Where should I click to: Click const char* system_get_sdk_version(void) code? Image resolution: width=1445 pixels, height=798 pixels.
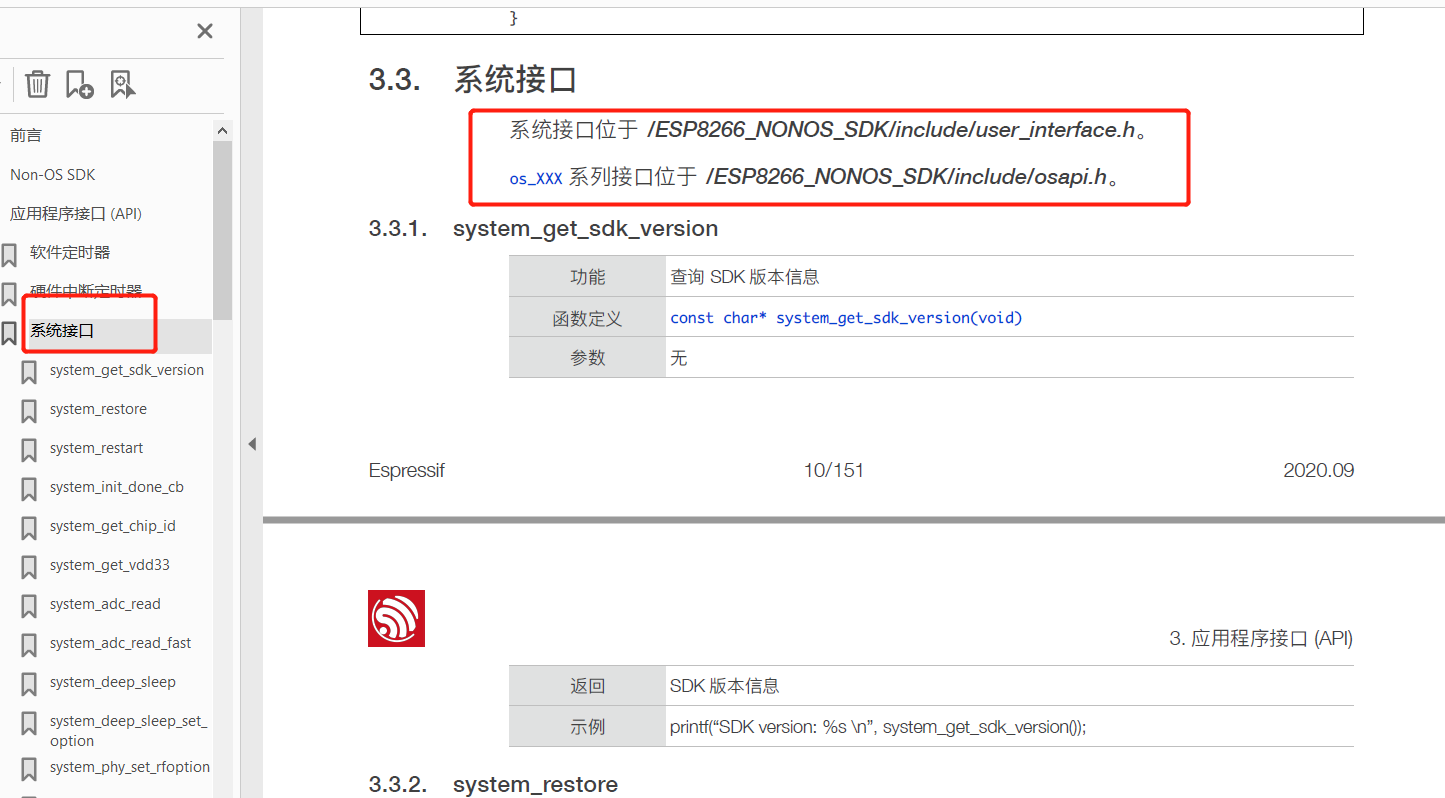pos(847,318)
